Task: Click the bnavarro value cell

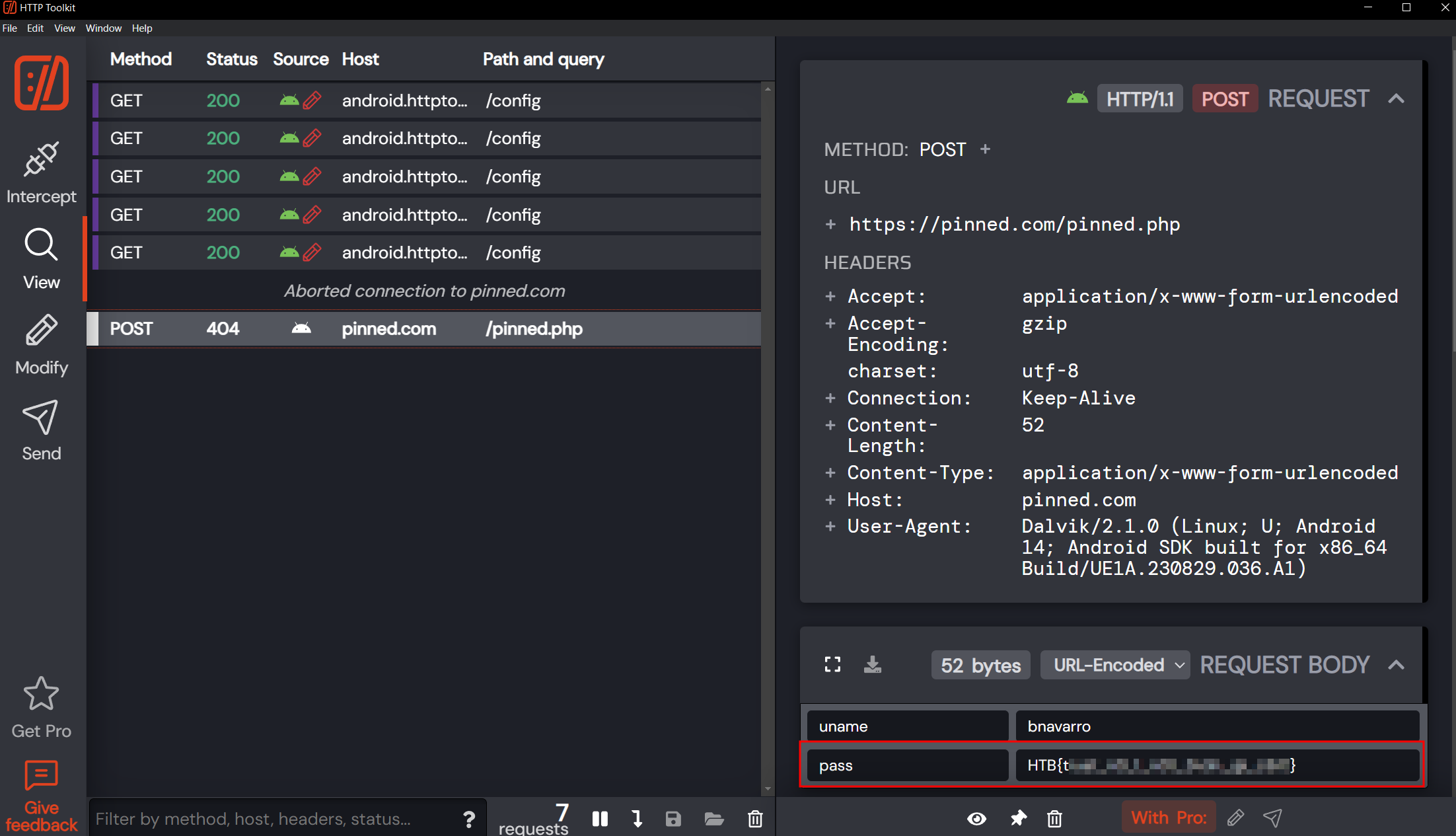Action: [1218, 726]
